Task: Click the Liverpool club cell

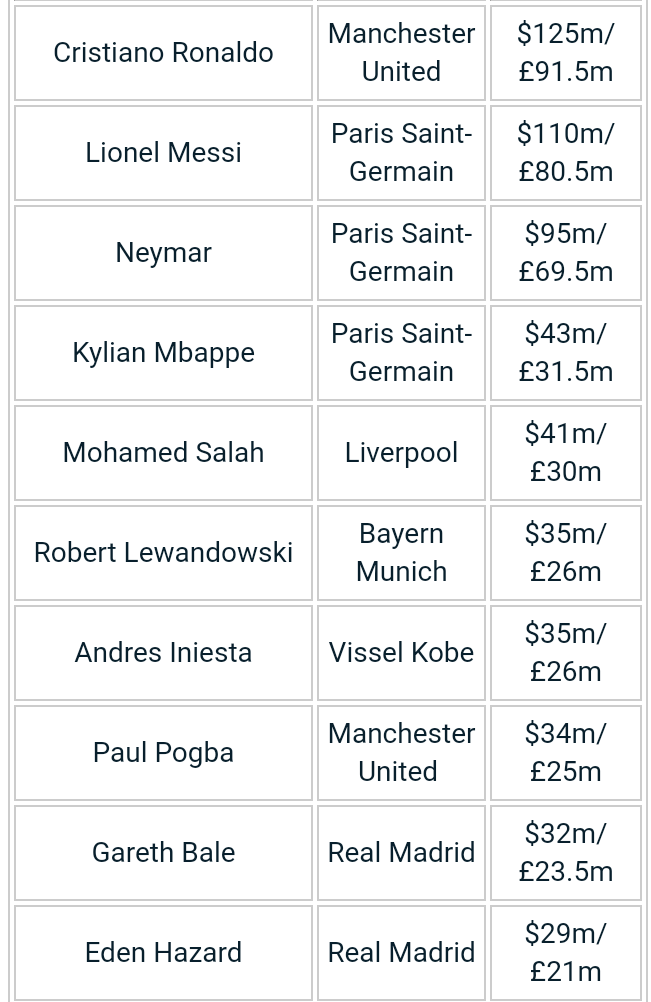Action: pos(401,452)
